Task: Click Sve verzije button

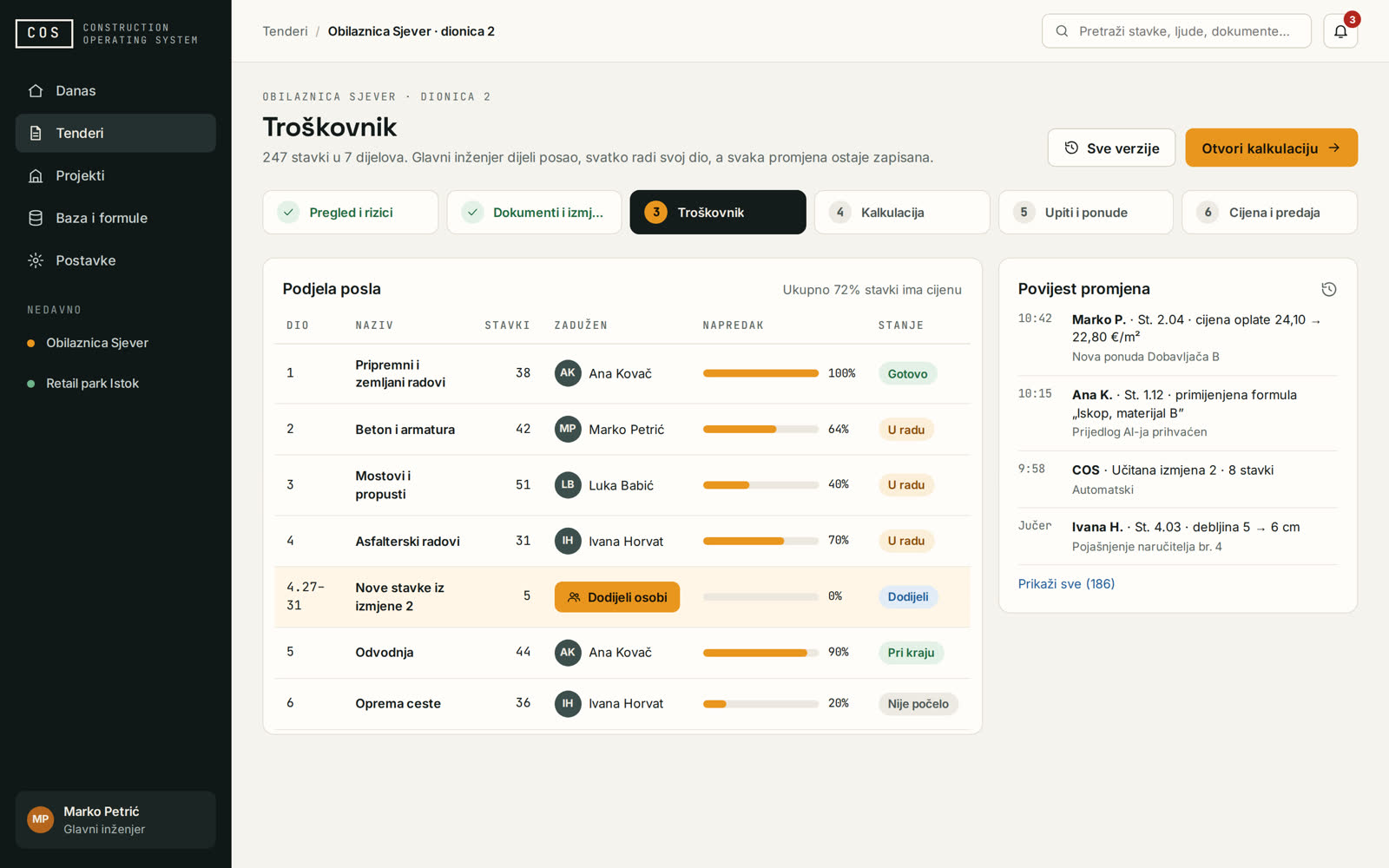Action: [x=1111, y=148]
